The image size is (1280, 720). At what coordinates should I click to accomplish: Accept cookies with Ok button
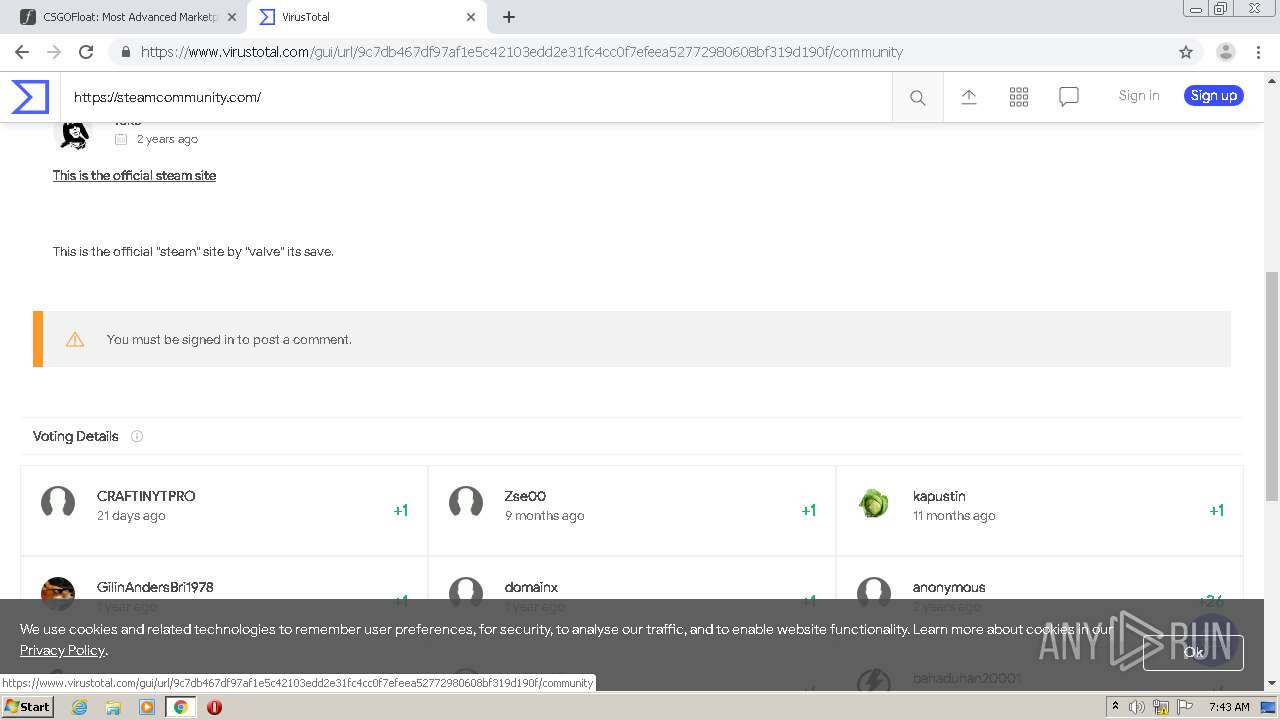pos(1193,652)
